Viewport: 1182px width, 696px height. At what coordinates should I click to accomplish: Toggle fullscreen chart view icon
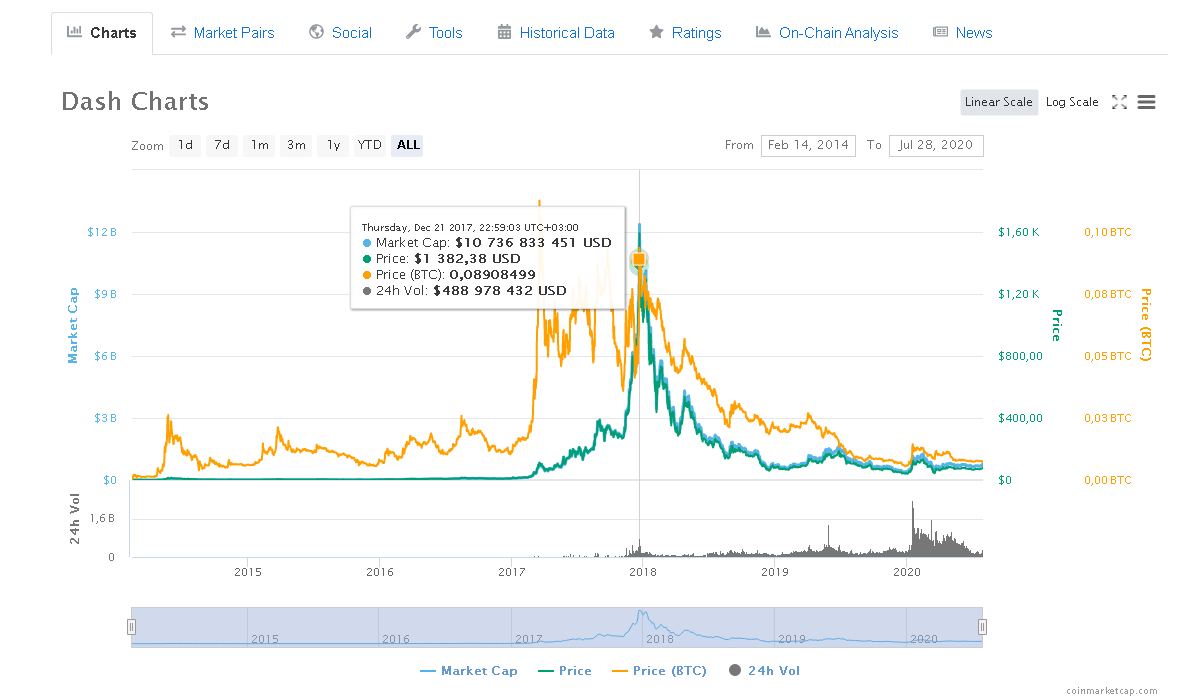[1119, 102]
